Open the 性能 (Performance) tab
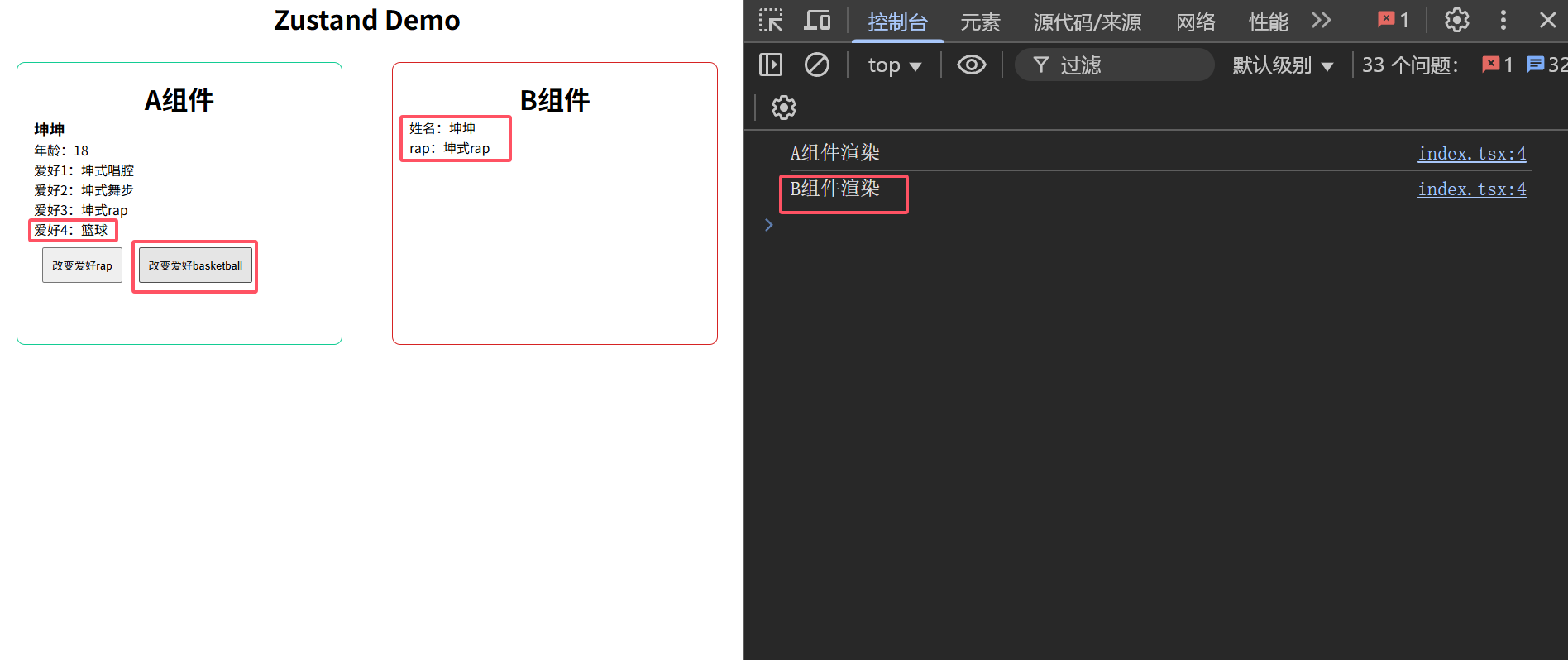1568x660 pixels. [1268, 22]
